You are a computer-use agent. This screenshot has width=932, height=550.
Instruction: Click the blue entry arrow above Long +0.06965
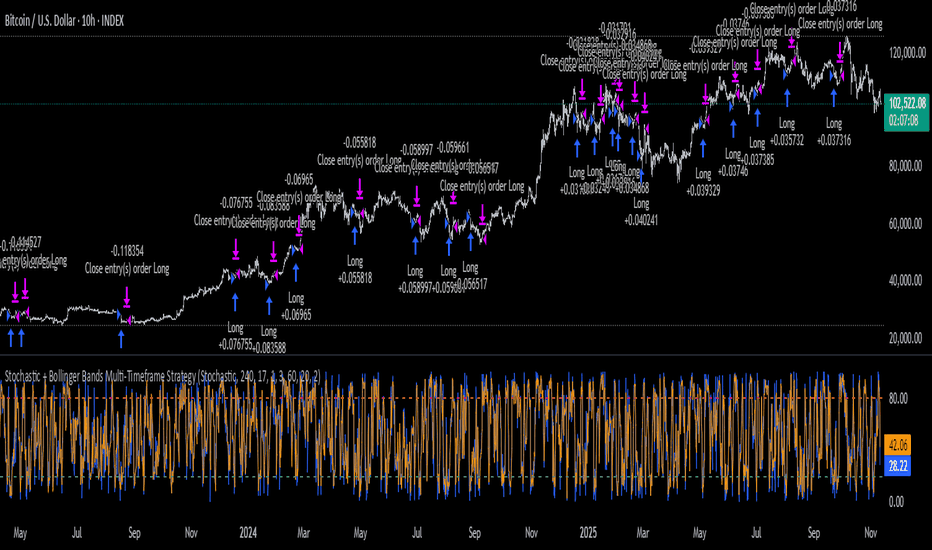(296, 270)
